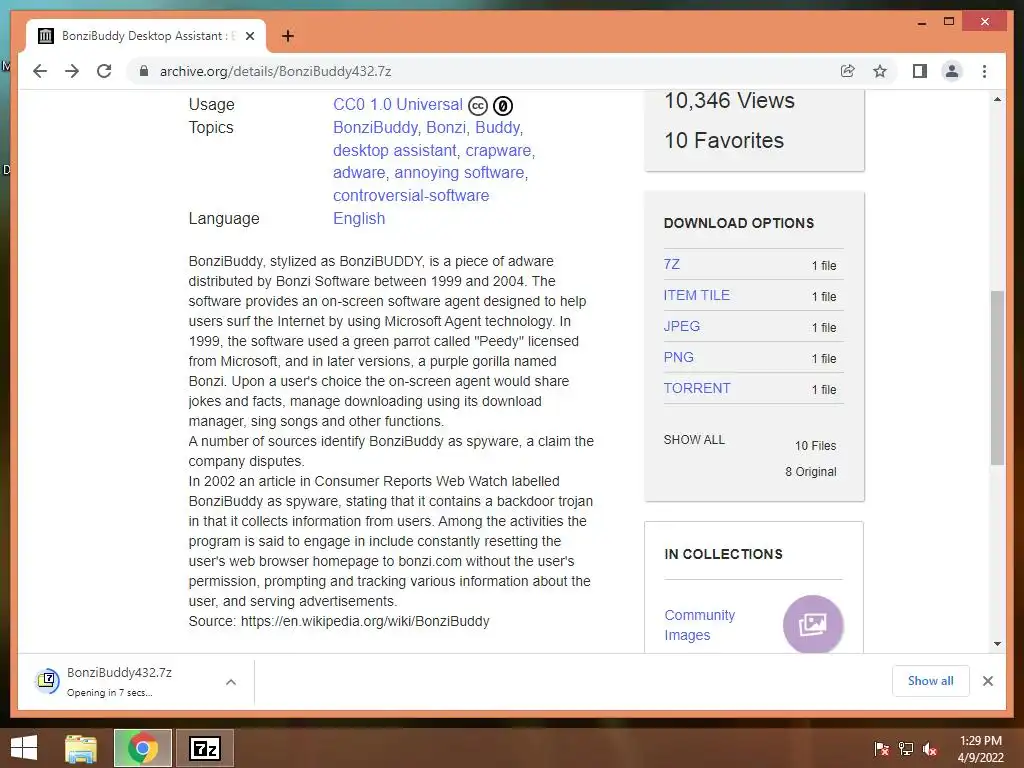Open the Community Images collection link
Image resolution: width=1024 pixels, height=768 pixels.
coord(699,625)
